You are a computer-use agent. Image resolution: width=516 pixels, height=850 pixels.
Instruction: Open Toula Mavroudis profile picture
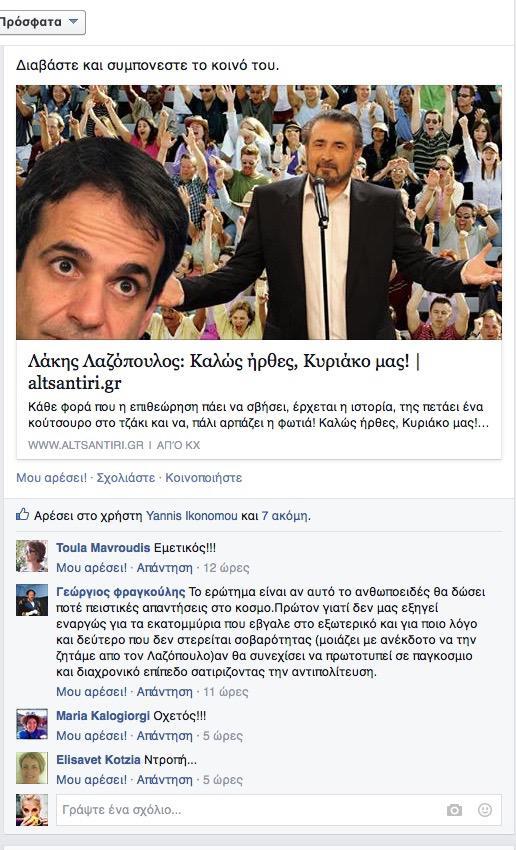point(32,556)
